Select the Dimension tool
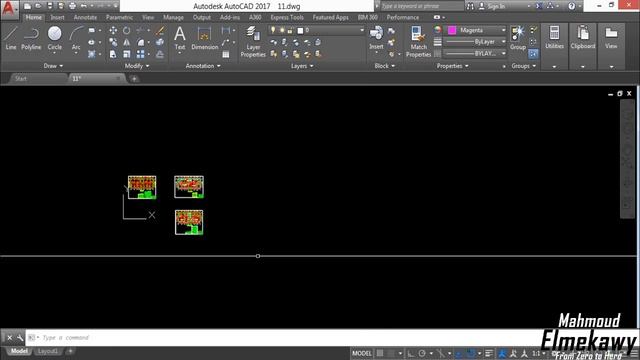 click(x=204, y=38)
